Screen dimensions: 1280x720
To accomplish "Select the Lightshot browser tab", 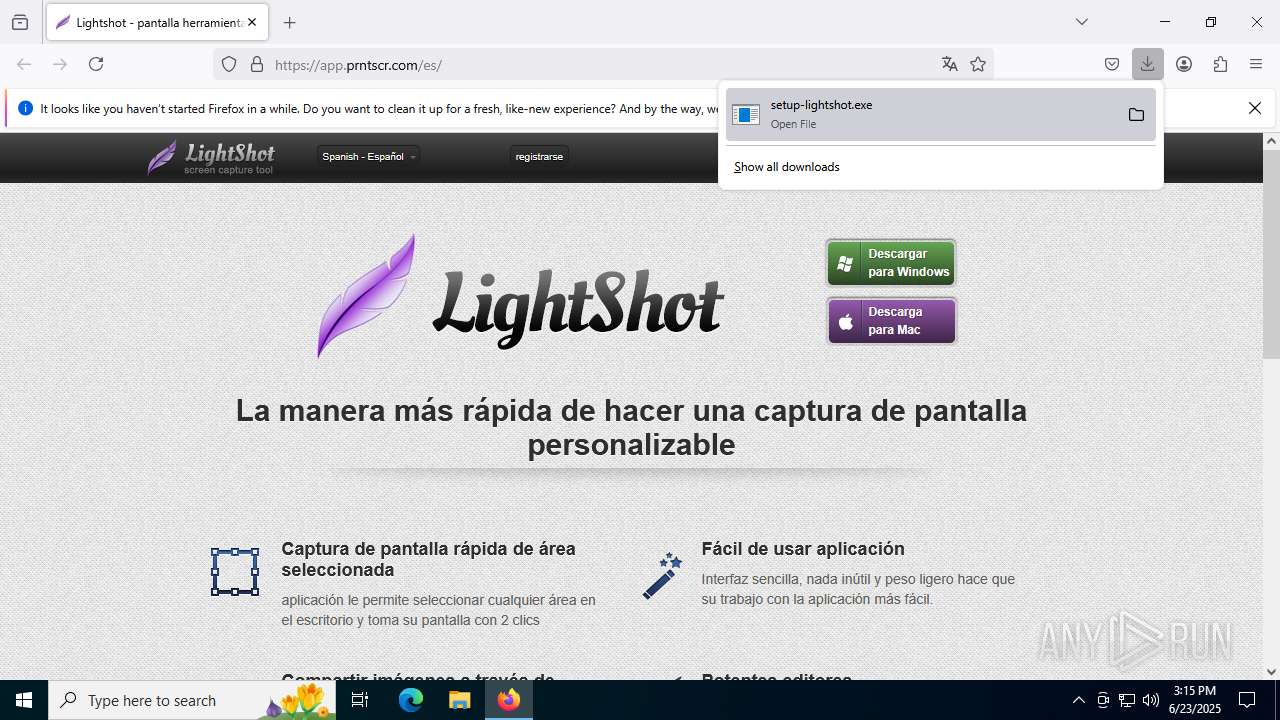I will 156,22.
